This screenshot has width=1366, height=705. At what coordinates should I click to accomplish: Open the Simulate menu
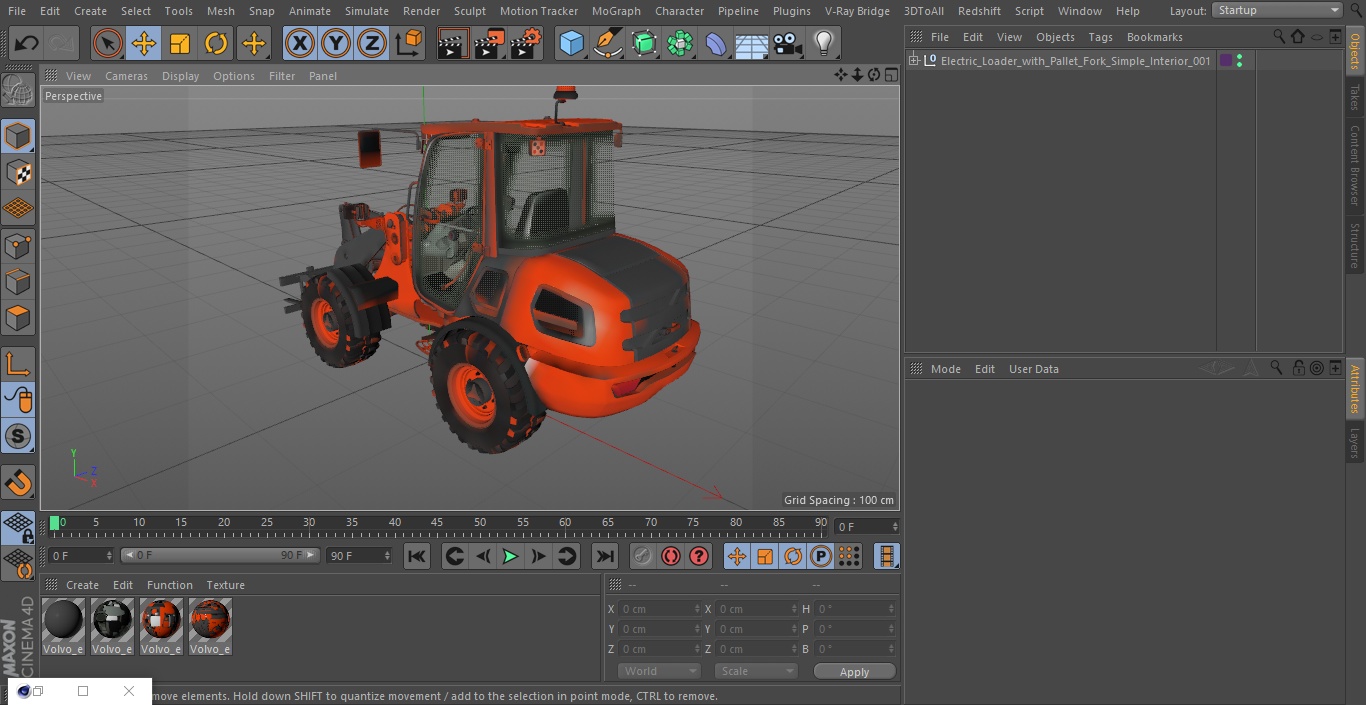click(x=367, y=11)
